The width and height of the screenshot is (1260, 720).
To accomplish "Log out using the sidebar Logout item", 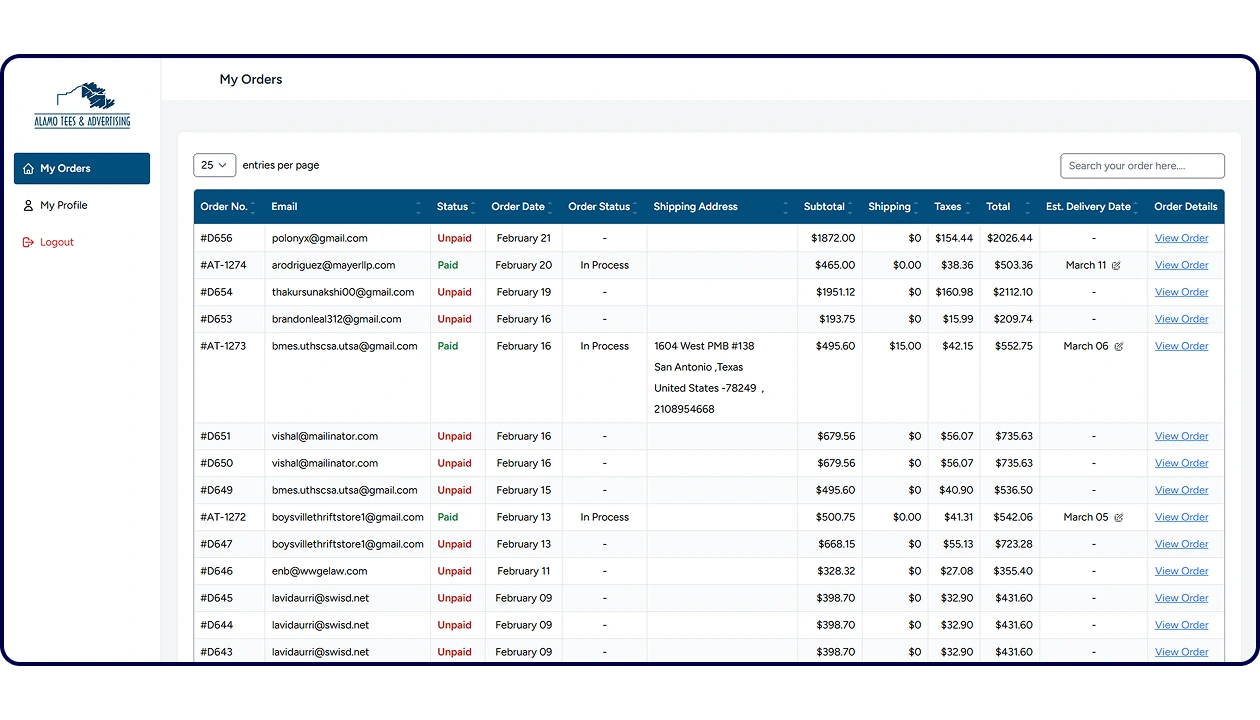I will (57, 243).
